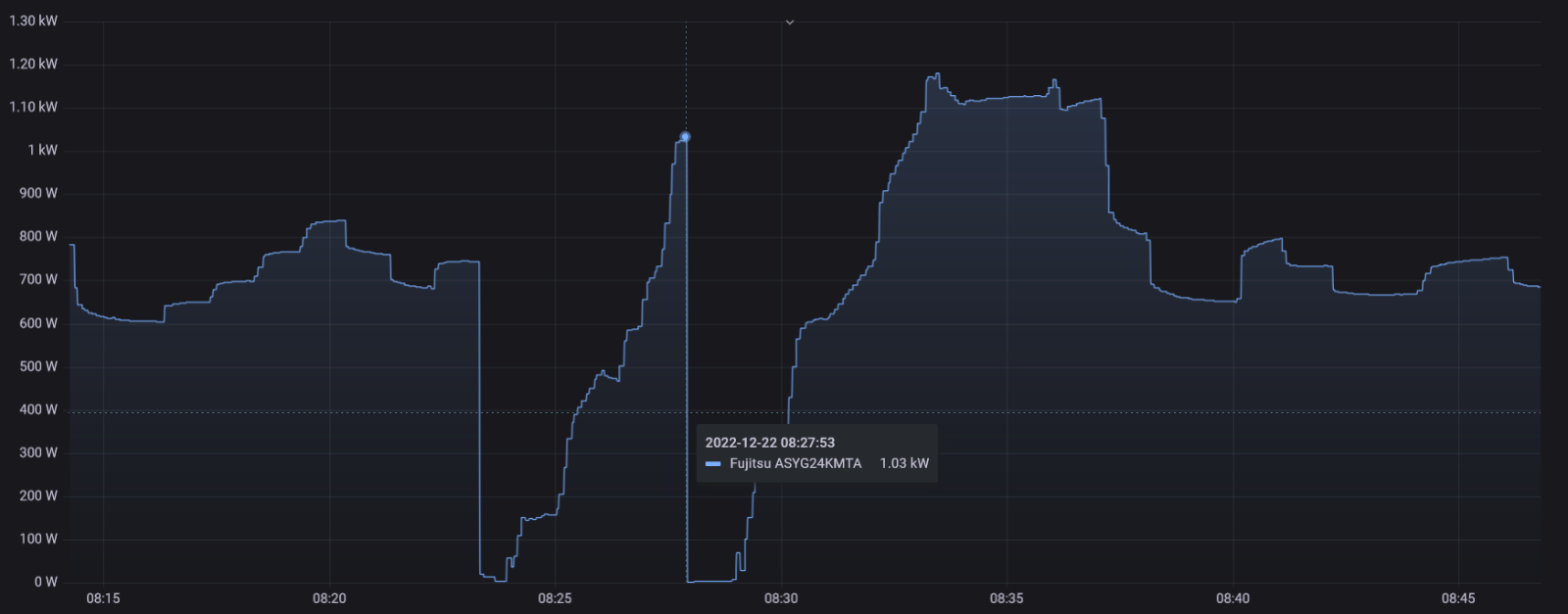1568x614 pixels.
Task: Click the 1.03 kW tooltip value
Action: click(x=905, y=463)
